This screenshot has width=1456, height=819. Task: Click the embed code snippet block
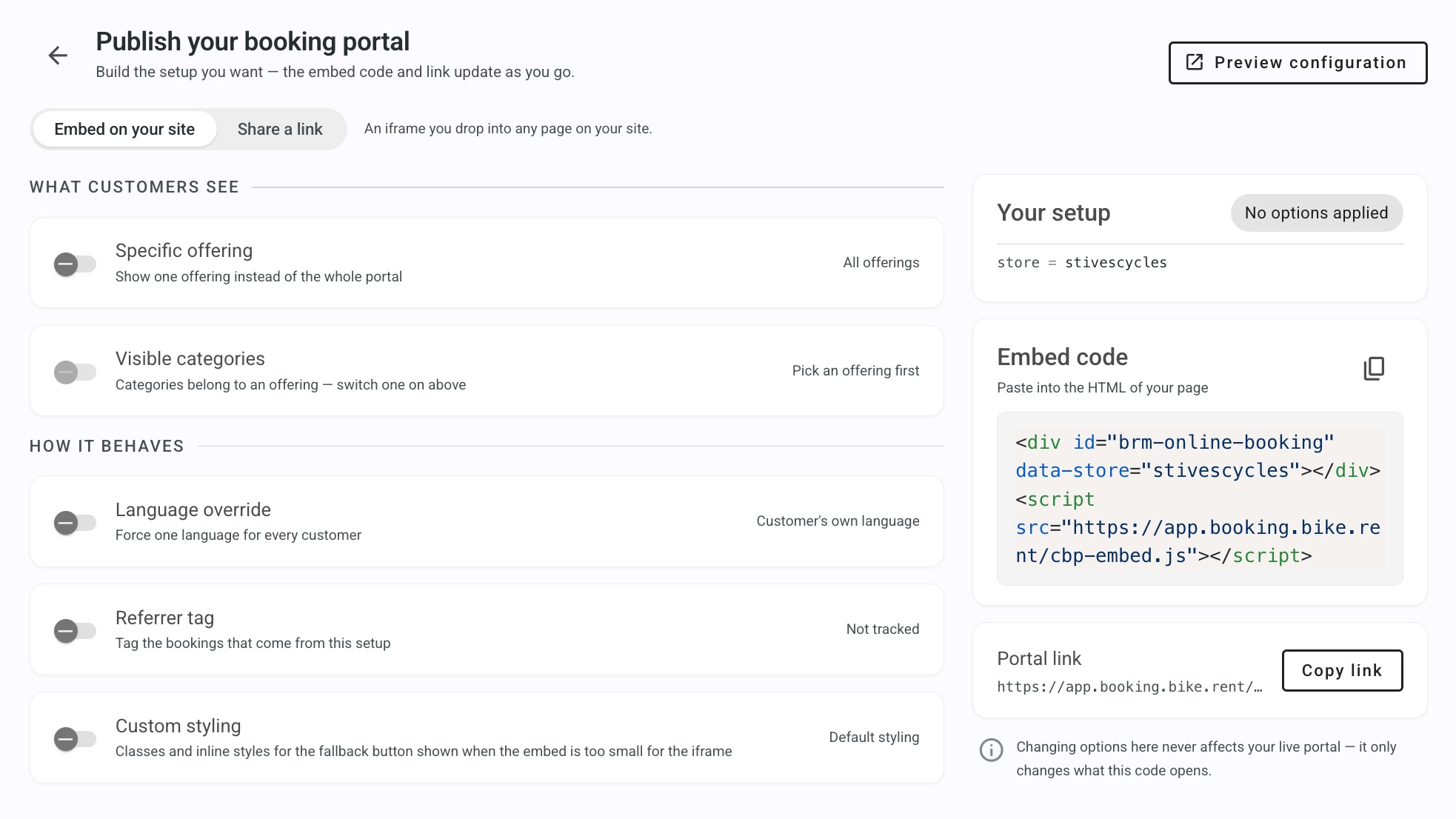tap(1199, 499)
